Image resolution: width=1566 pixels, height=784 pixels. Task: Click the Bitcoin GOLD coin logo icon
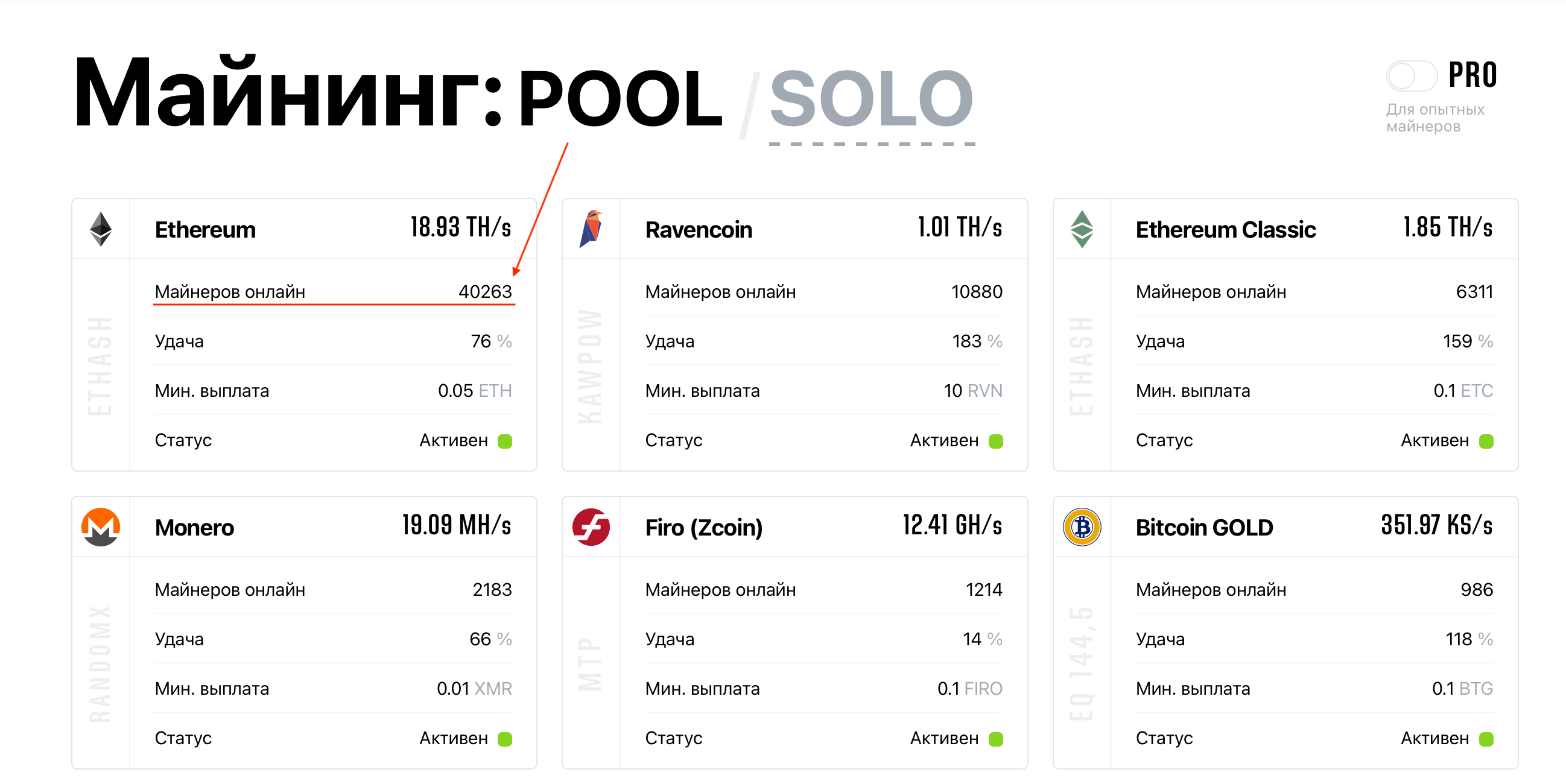click(1082, 527)
